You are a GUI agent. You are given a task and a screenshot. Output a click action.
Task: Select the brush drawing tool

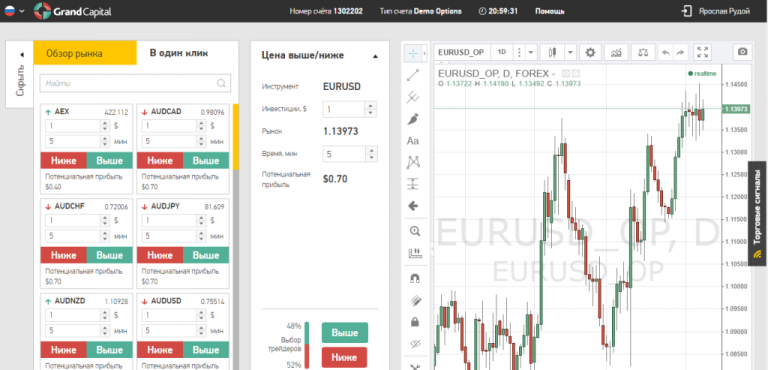[x=413, y=119]
